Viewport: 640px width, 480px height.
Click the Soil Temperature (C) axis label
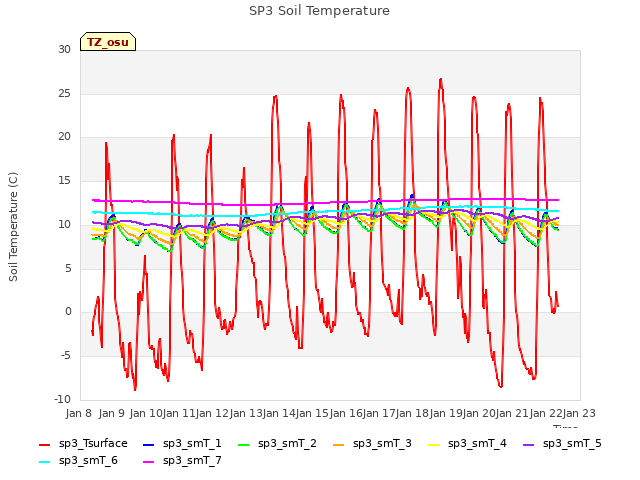tap(13, 227)
